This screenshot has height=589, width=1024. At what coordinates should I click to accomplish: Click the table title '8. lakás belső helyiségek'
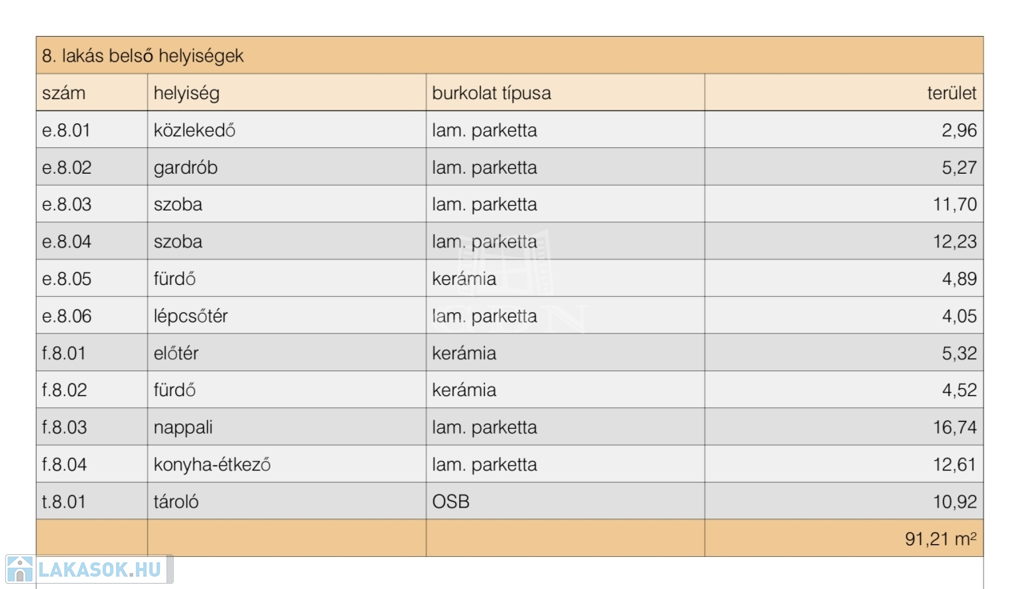coord(143,56)
